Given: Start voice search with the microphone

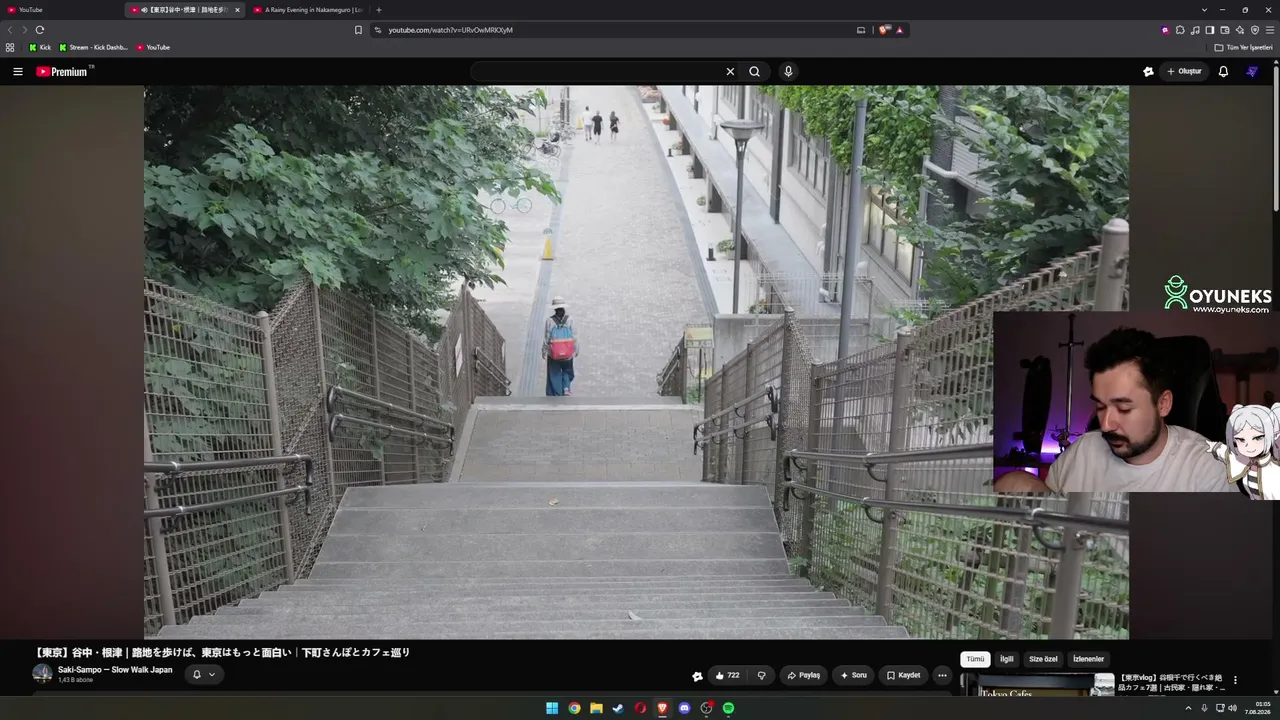Looking at the screenshot, I should coord(788,72).
